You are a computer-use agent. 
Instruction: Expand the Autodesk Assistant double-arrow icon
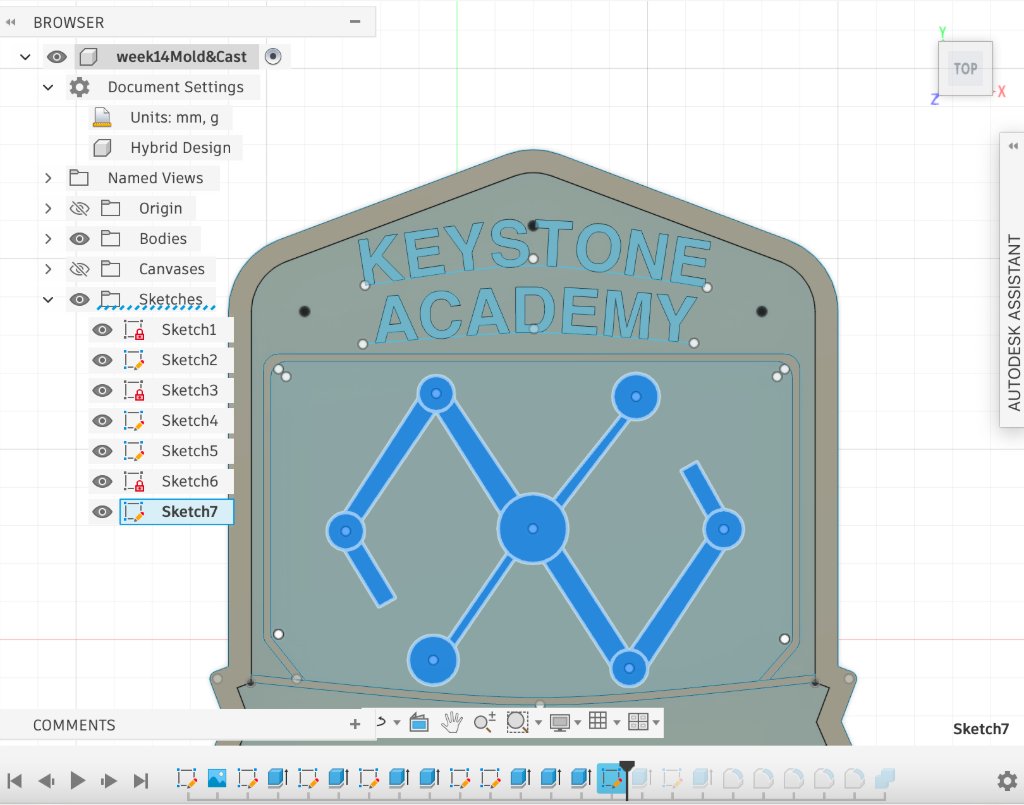pos(1013,146)
